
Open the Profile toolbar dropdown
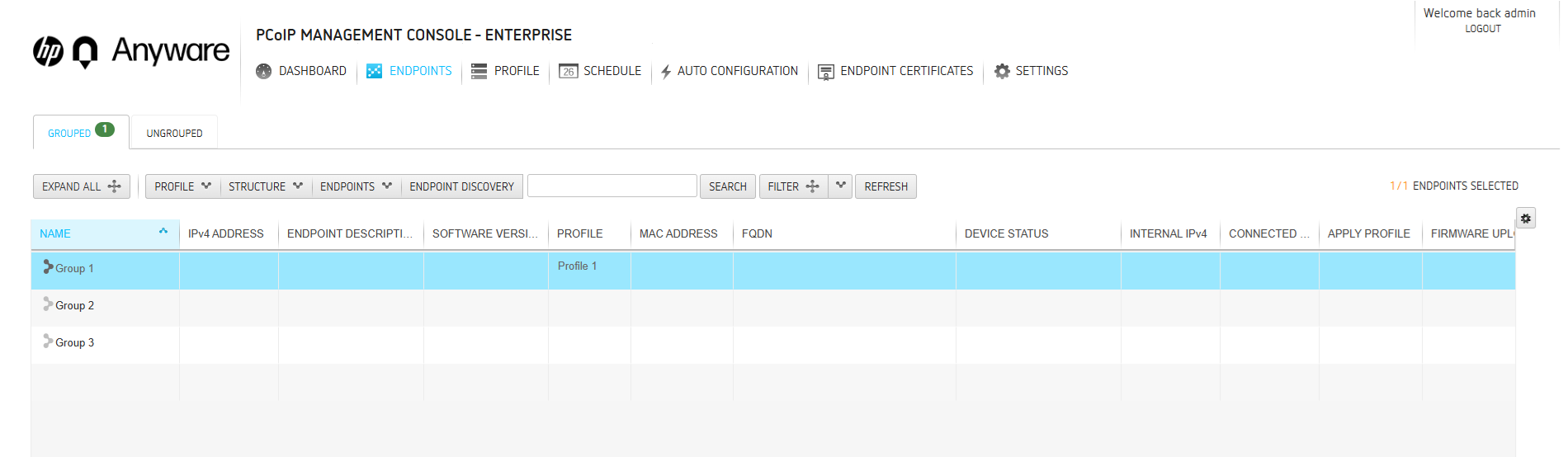[182, 186]
